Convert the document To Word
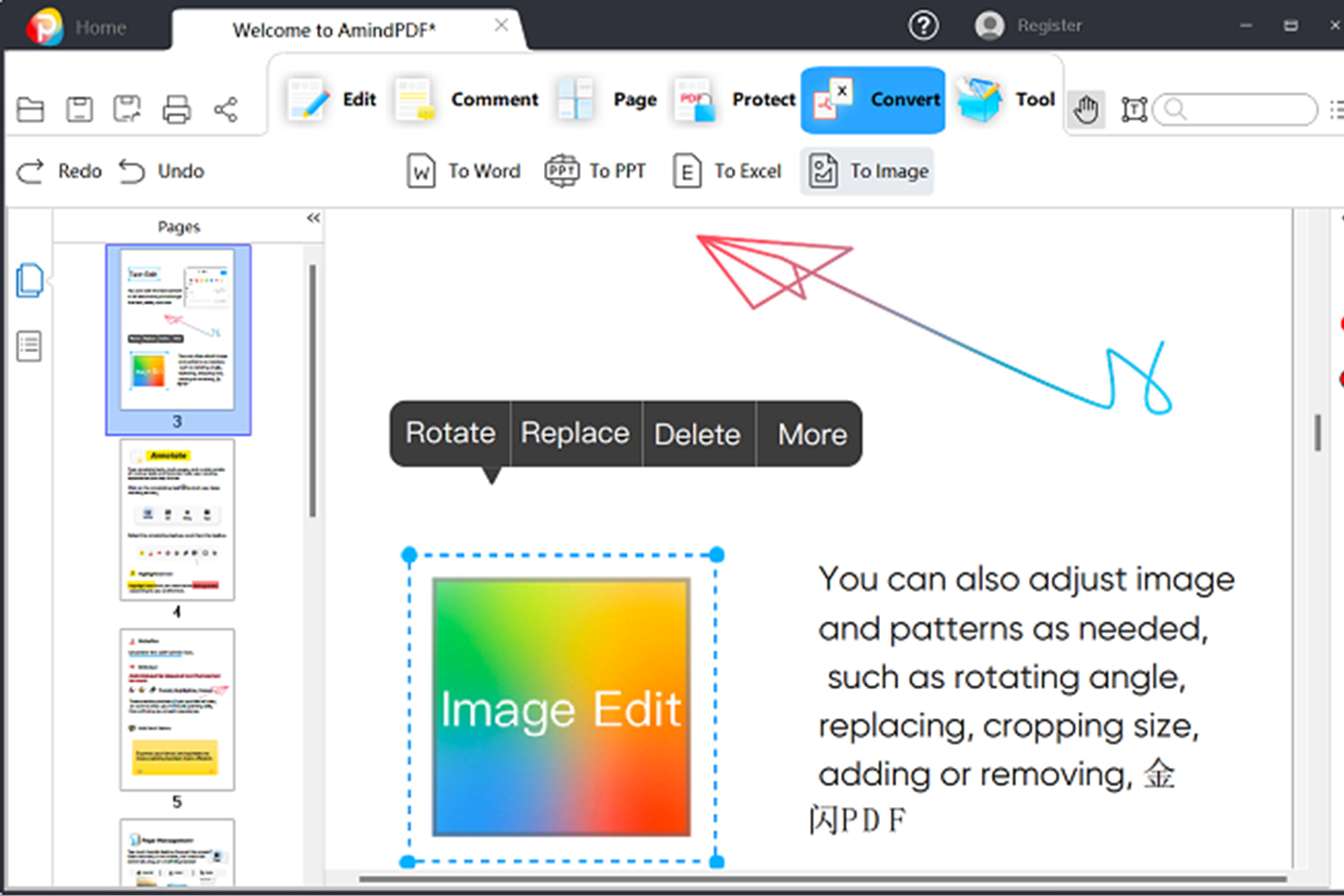1344x896 pixels. (463, 171)
